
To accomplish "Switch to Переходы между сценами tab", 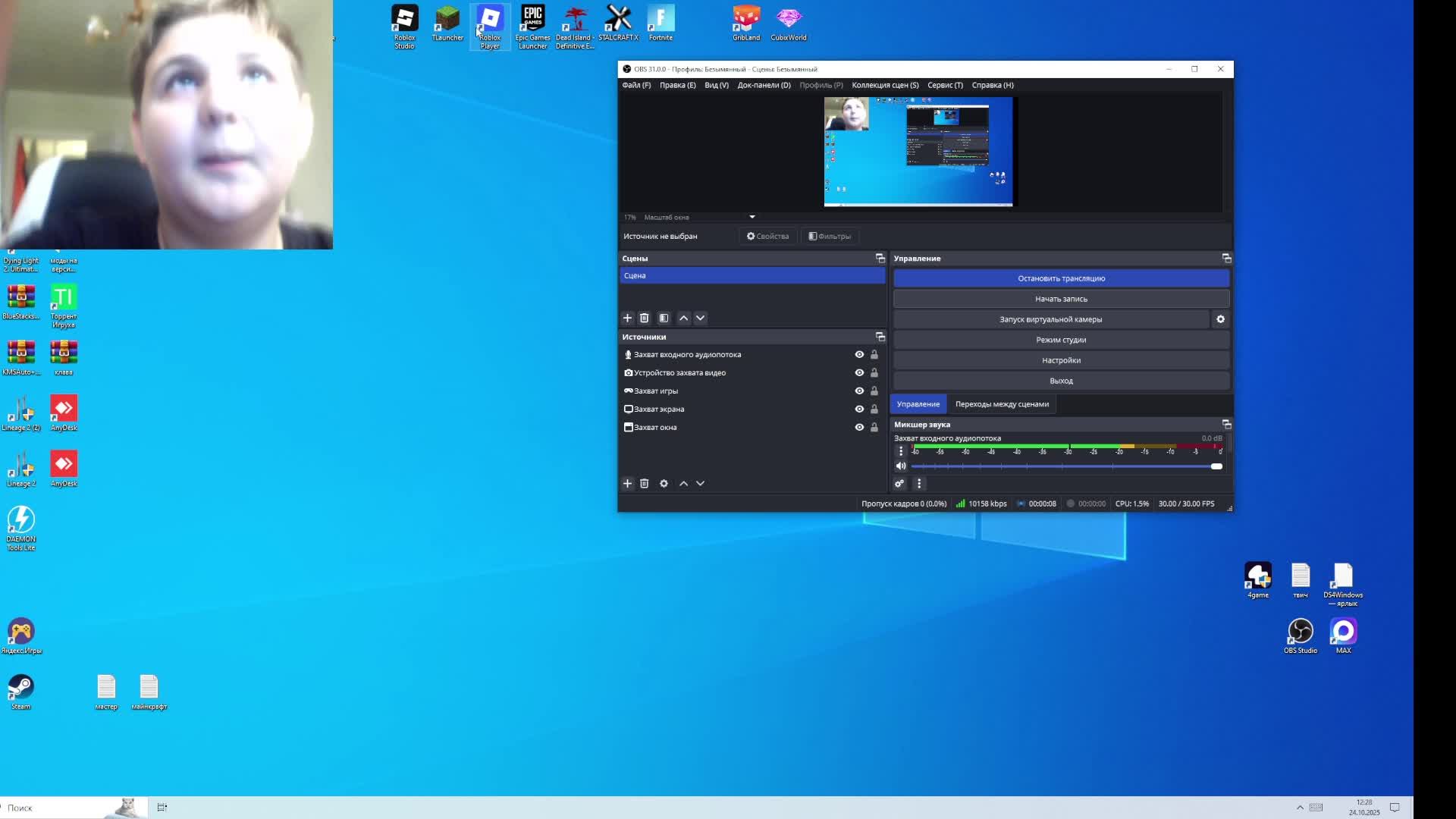I will pos(1002,404).
